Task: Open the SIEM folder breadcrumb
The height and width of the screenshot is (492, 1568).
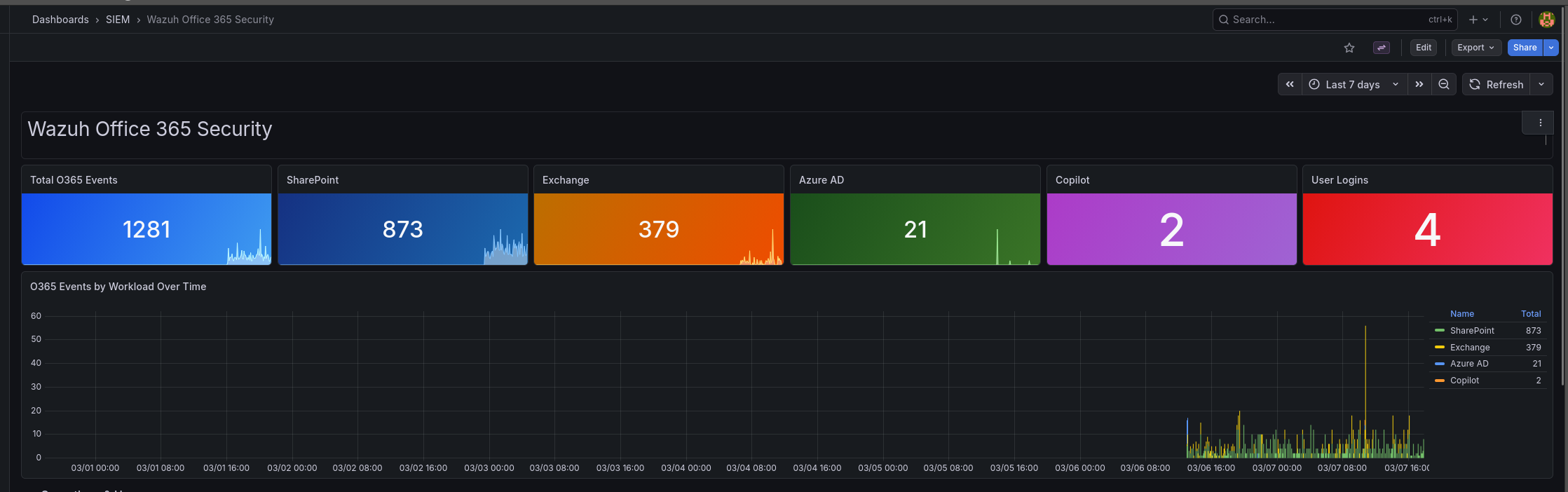Action: tap(118, 20)
